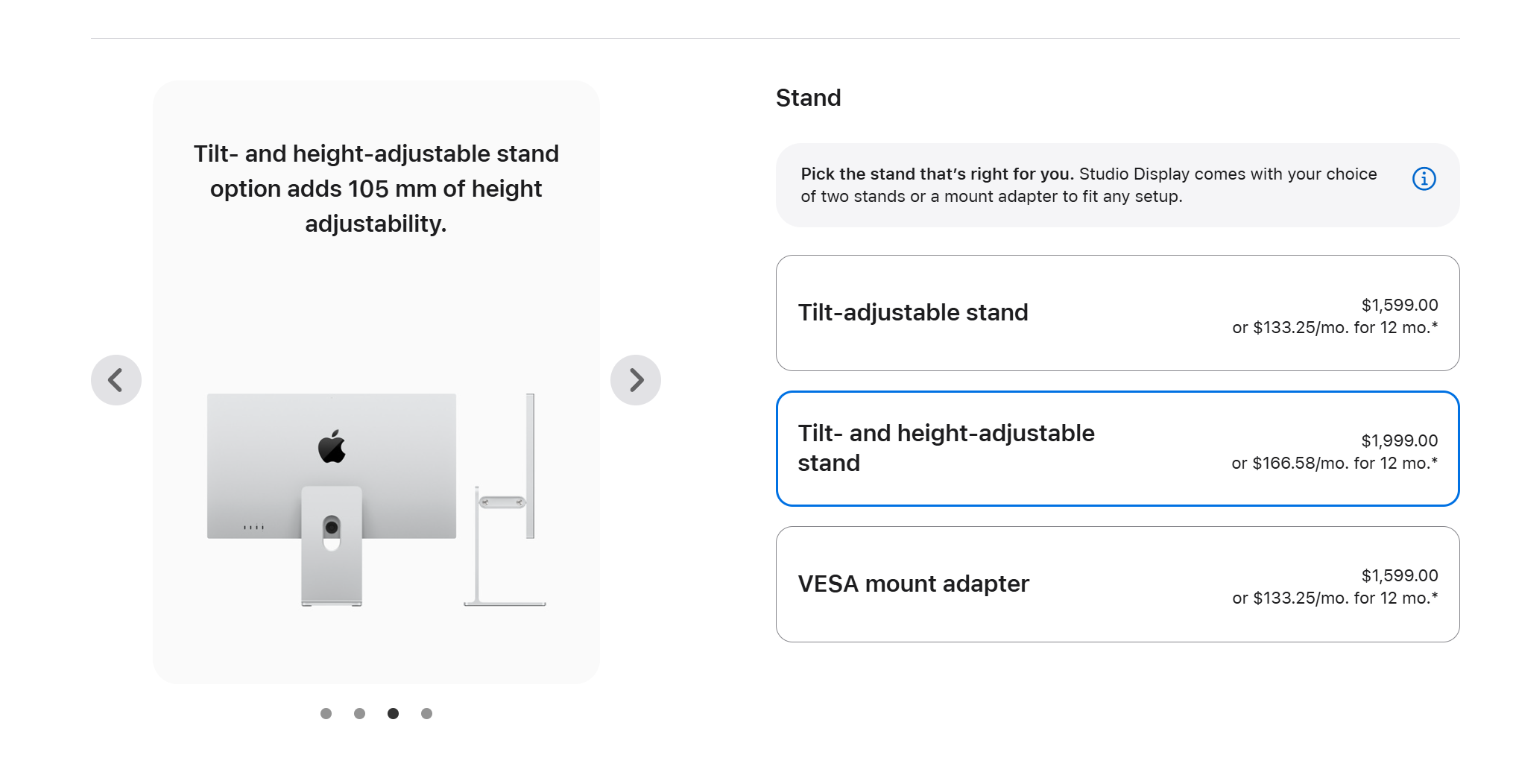Click the Apple logo on the display
The image size is (1513, 784).
tap(332, 446)
